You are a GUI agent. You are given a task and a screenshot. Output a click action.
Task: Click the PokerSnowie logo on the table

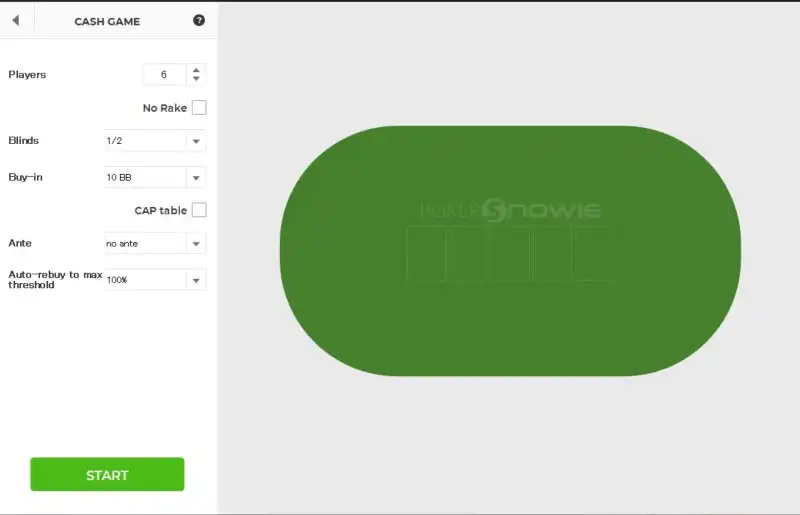click(x=510, y=210)
